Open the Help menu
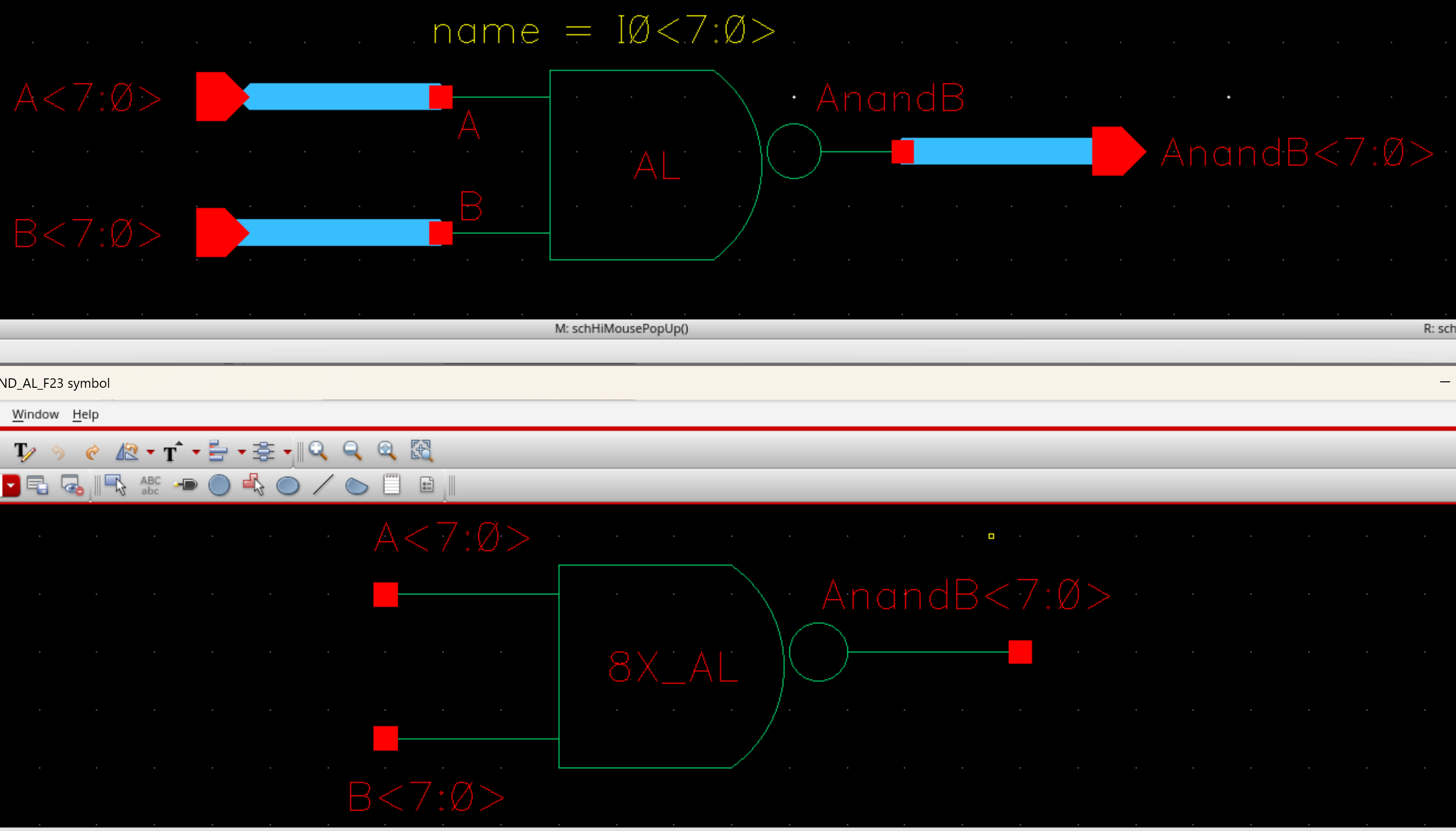 (86, 415)
